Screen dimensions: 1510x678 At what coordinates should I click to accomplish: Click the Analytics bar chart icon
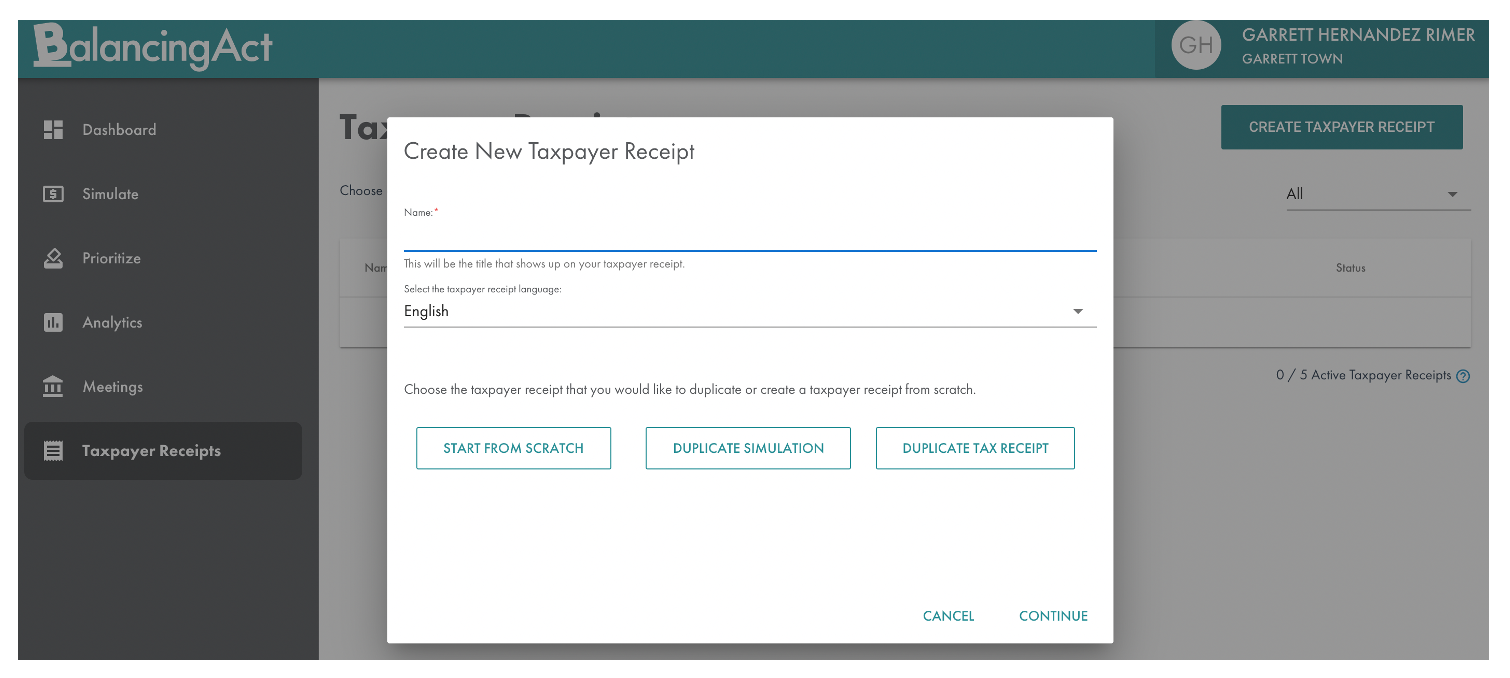[54, 322]
